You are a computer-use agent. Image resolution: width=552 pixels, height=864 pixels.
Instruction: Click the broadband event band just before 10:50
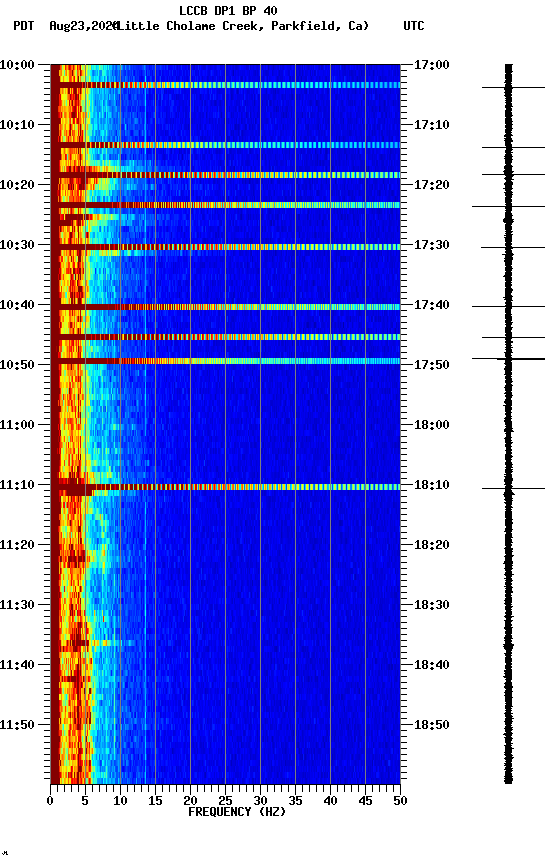tap(225, 361)
